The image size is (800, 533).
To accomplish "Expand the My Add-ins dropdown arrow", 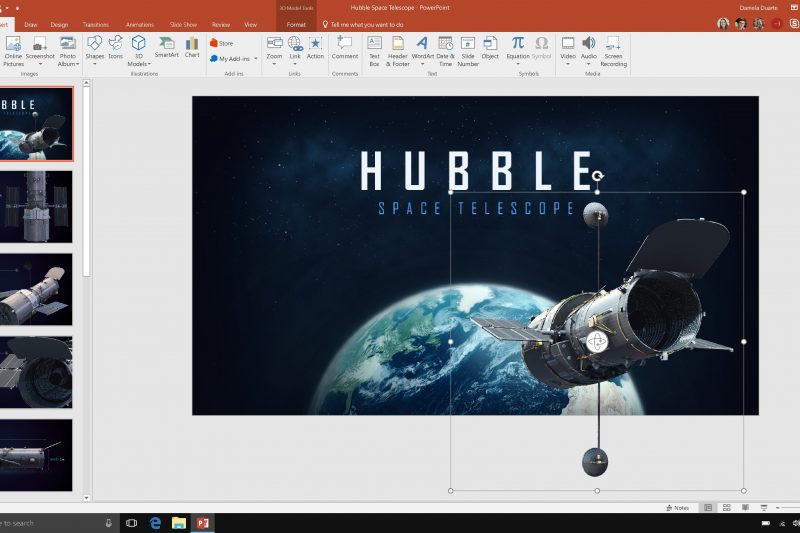I will (x=256, y=59).
